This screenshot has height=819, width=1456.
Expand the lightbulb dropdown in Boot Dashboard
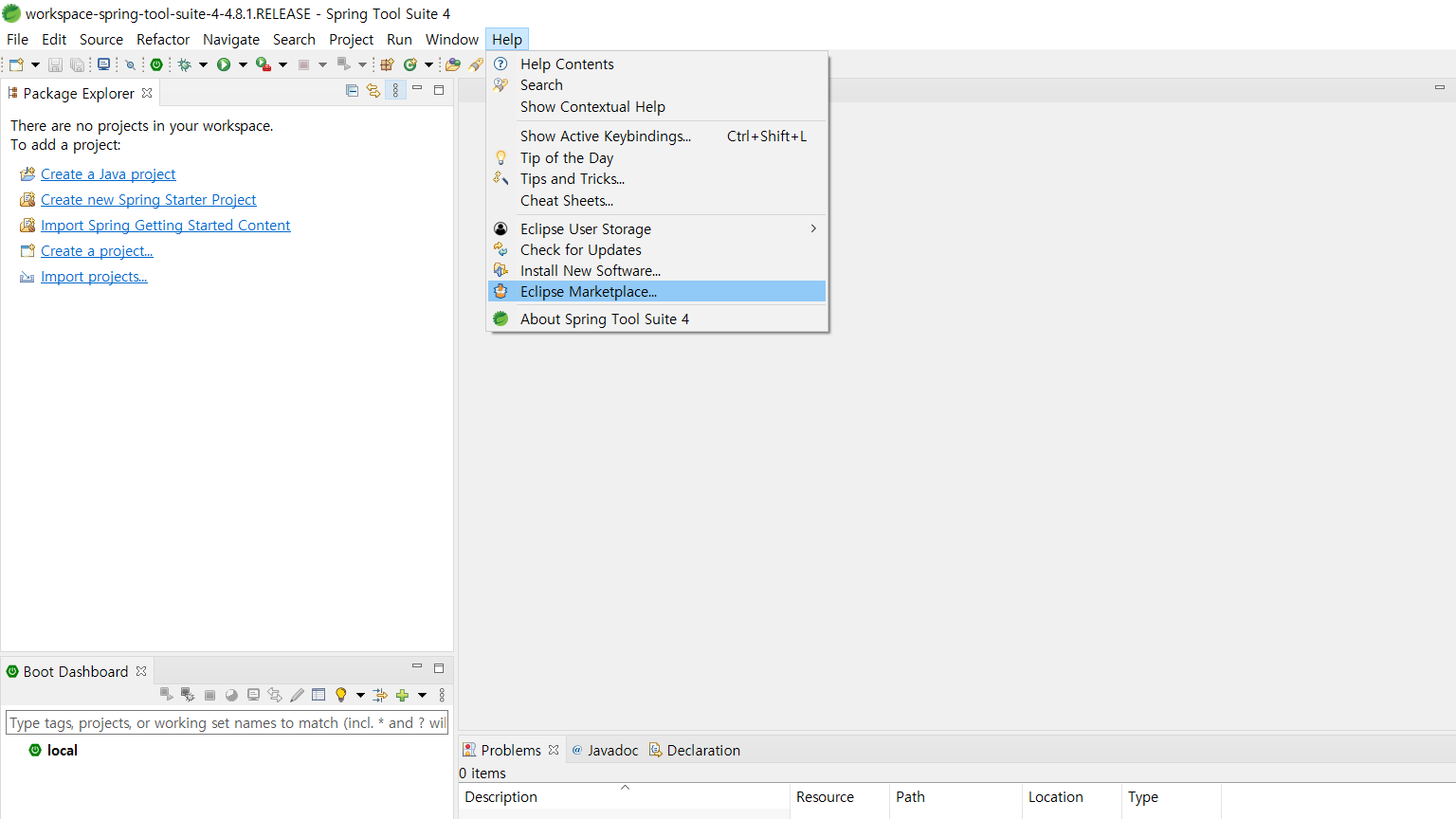click(x=360, y=695)
